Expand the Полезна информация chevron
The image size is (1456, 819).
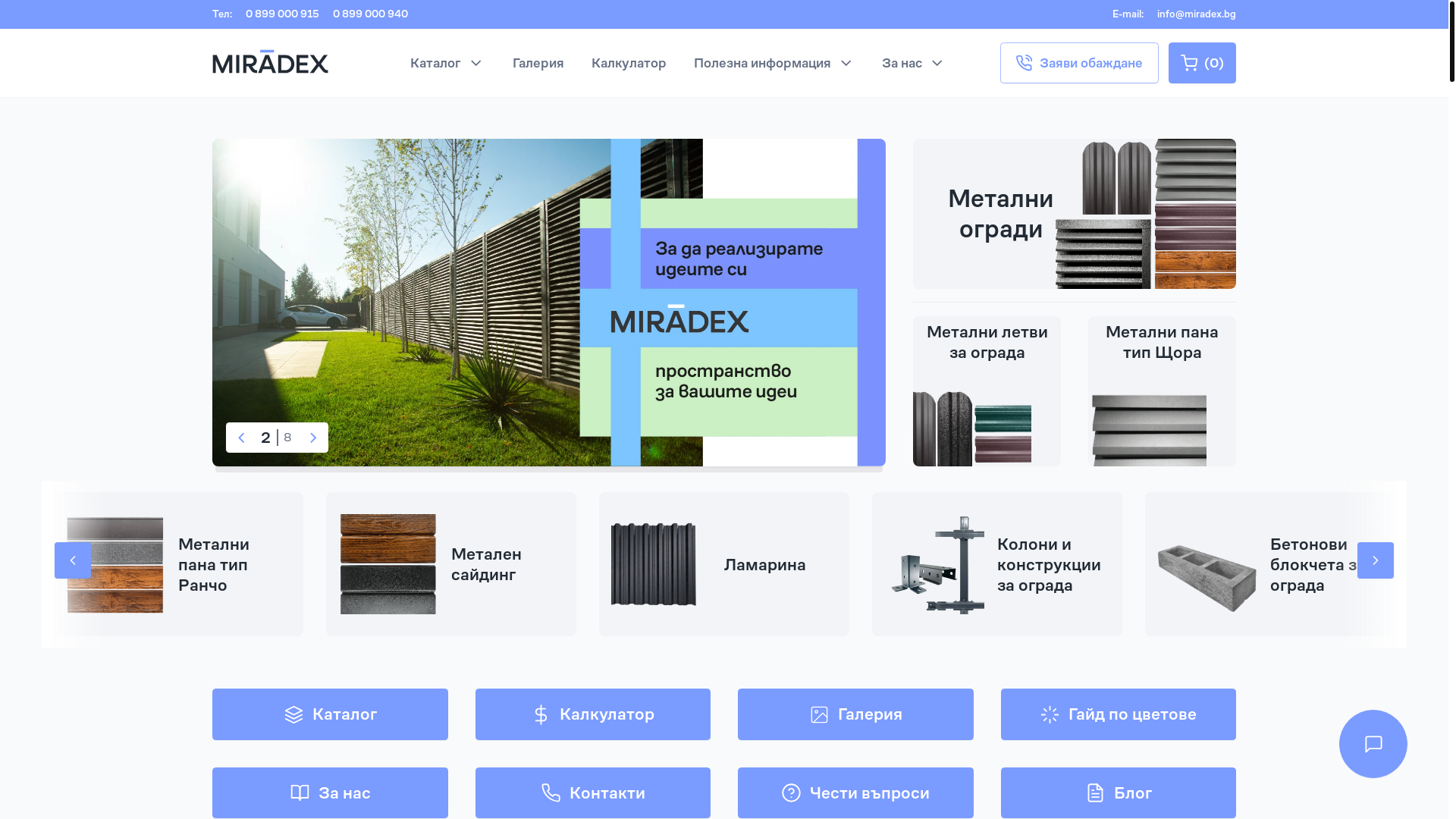coord(846,63)
